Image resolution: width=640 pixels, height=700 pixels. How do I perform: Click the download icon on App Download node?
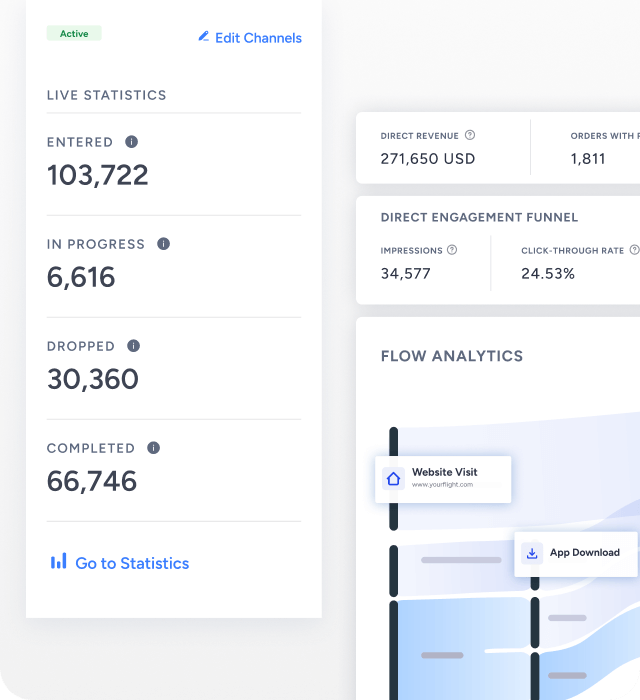point(532,553)
